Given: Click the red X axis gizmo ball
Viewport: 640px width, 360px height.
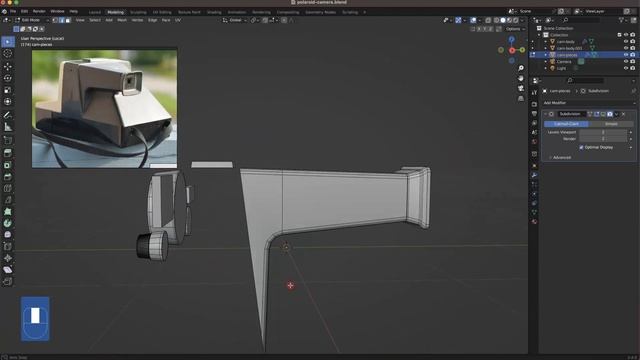Looking at the screenshot, I should coord(512,50).
